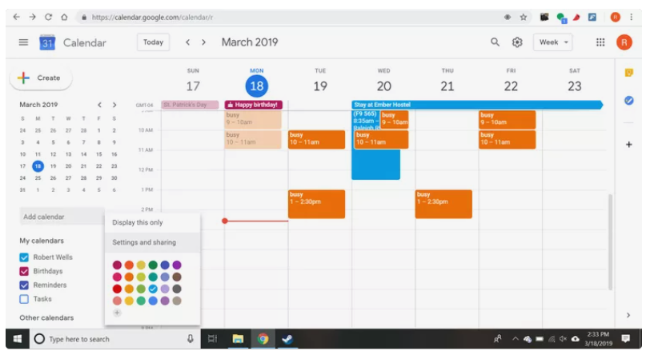Go to the next week

point(204,42)
